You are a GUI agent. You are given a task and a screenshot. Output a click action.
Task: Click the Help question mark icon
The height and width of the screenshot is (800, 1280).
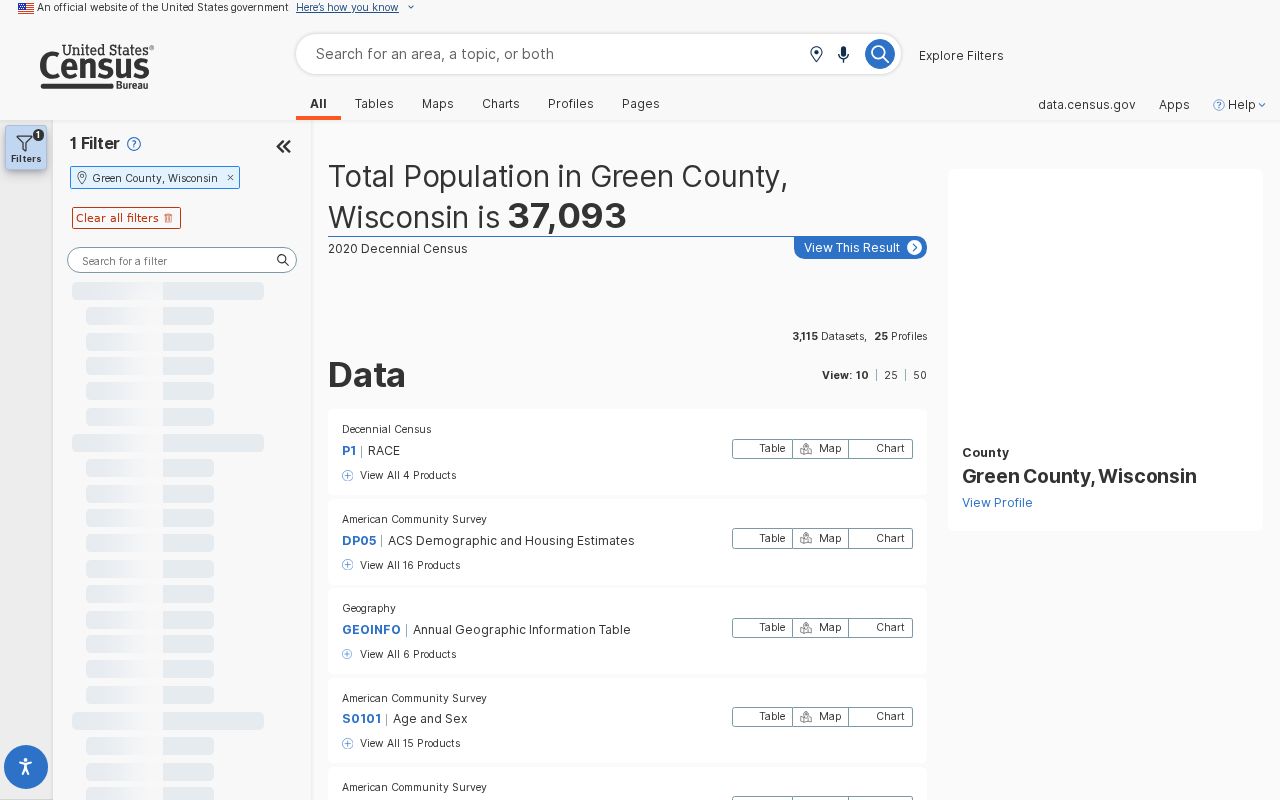(1219, 105)
